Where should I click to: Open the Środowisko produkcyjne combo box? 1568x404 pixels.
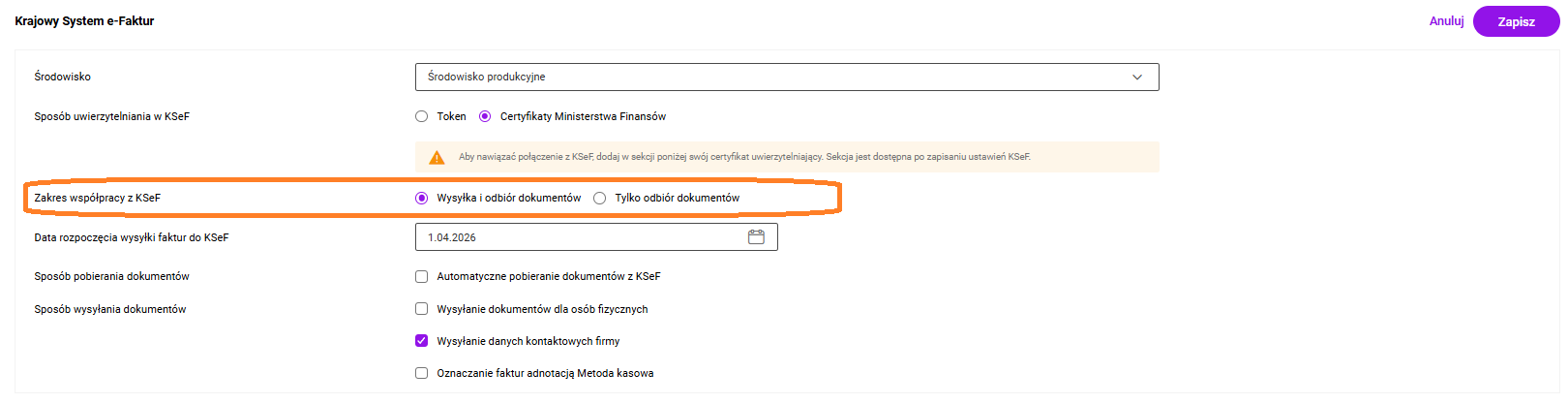(x=774, y=78)
